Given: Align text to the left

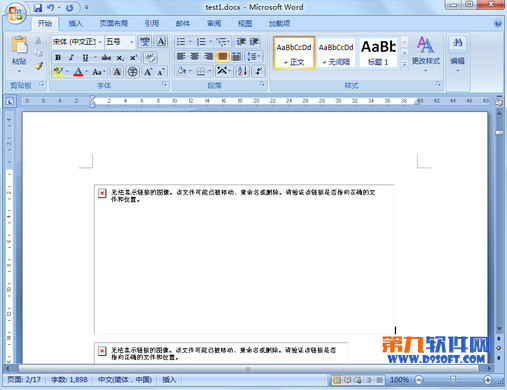Looking at the screenshot, I should pos(181,56).
